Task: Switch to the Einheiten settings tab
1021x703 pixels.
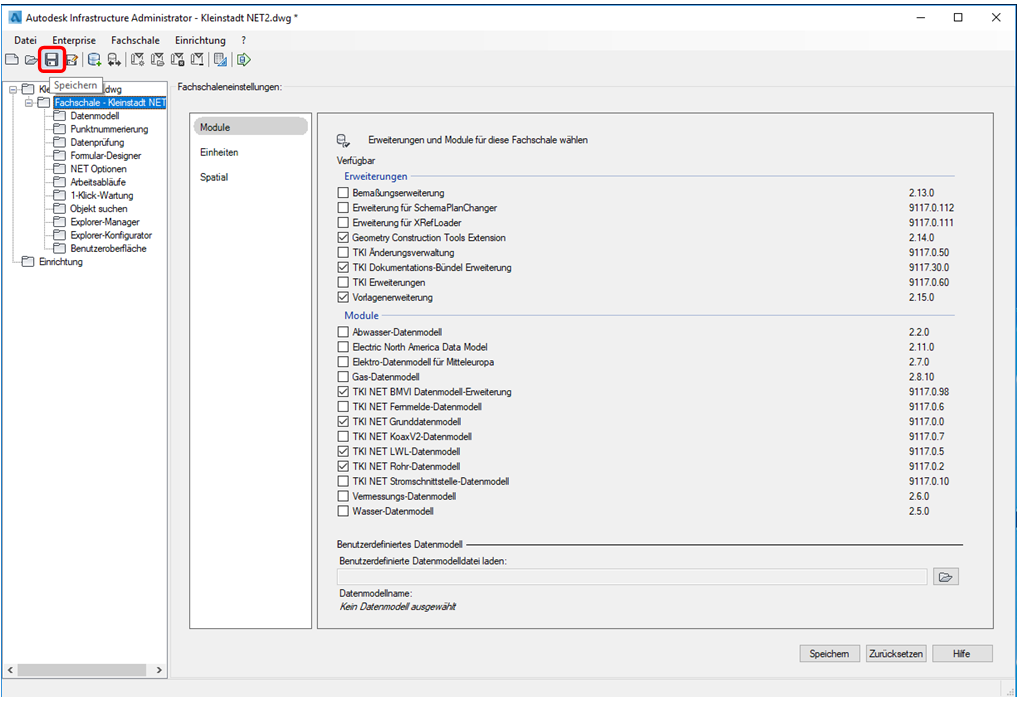Action: 251,152
